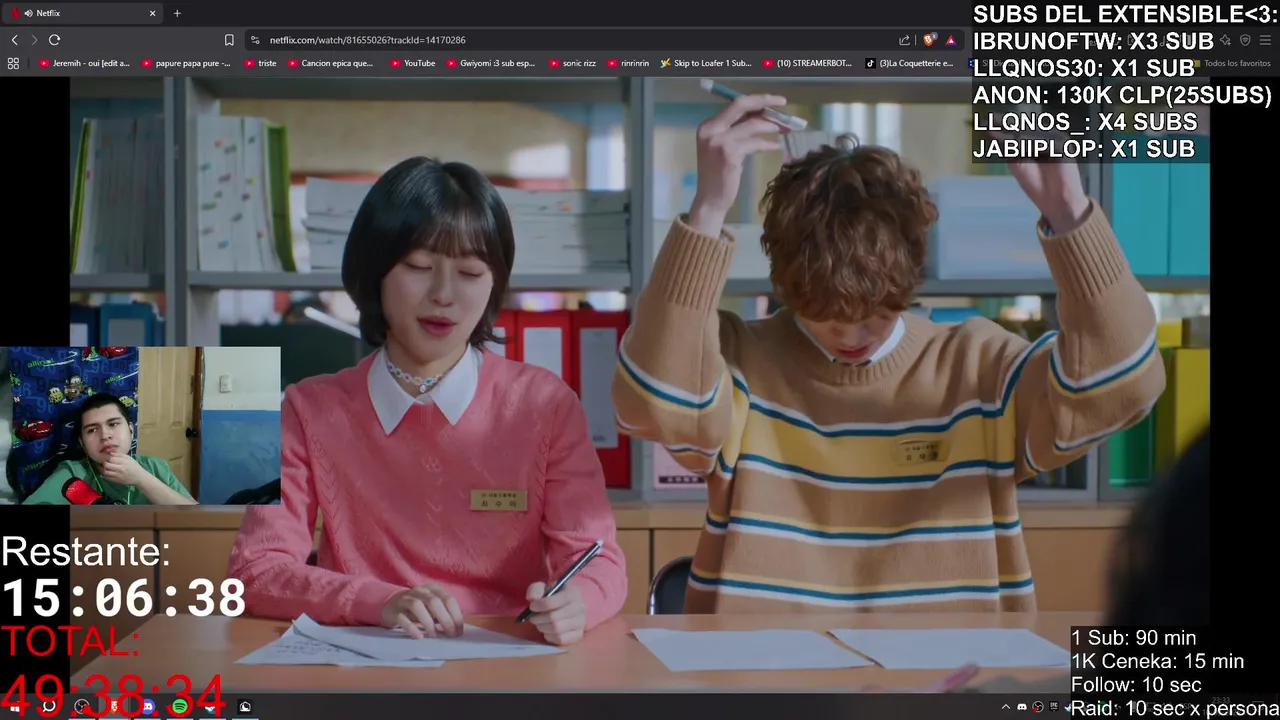Reload the Netflix page
The image size is (1280, 720).
(54, 40)
